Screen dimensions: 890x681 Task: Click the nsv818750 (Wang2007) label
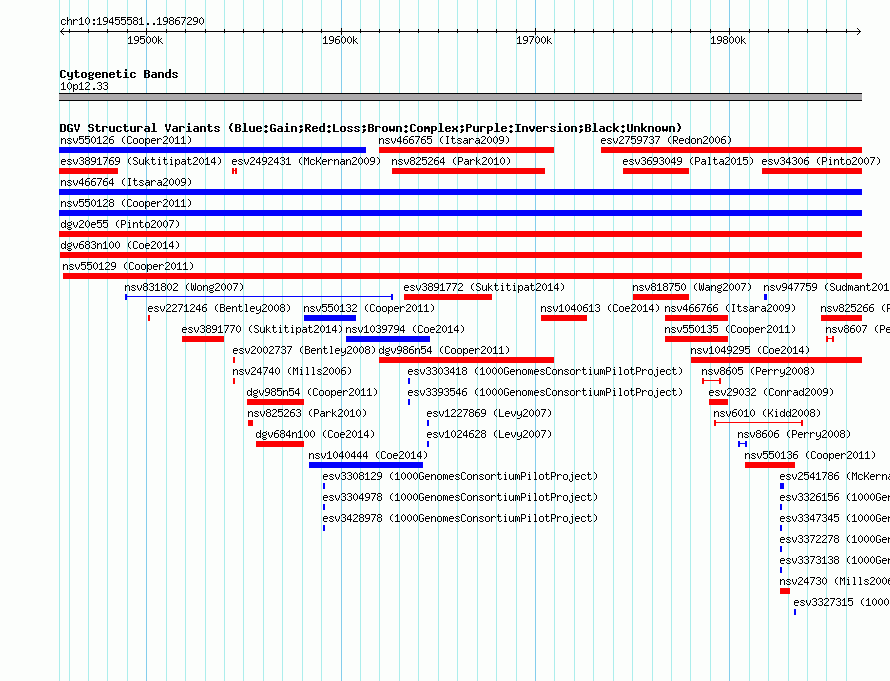tap(692, 287)
